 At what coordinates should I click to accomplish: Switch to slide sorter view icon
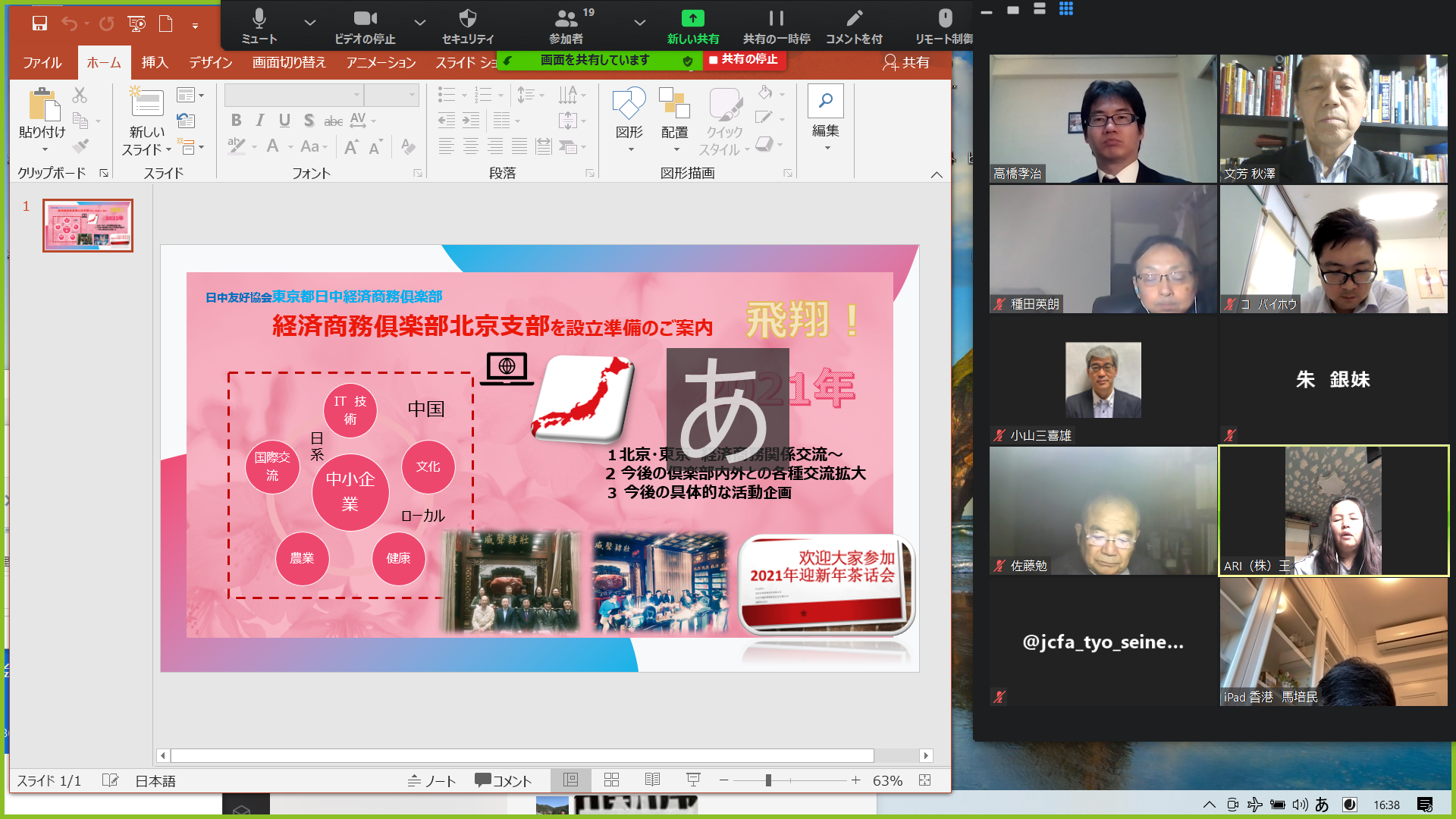pyautogui.click(x=611, y=780)
